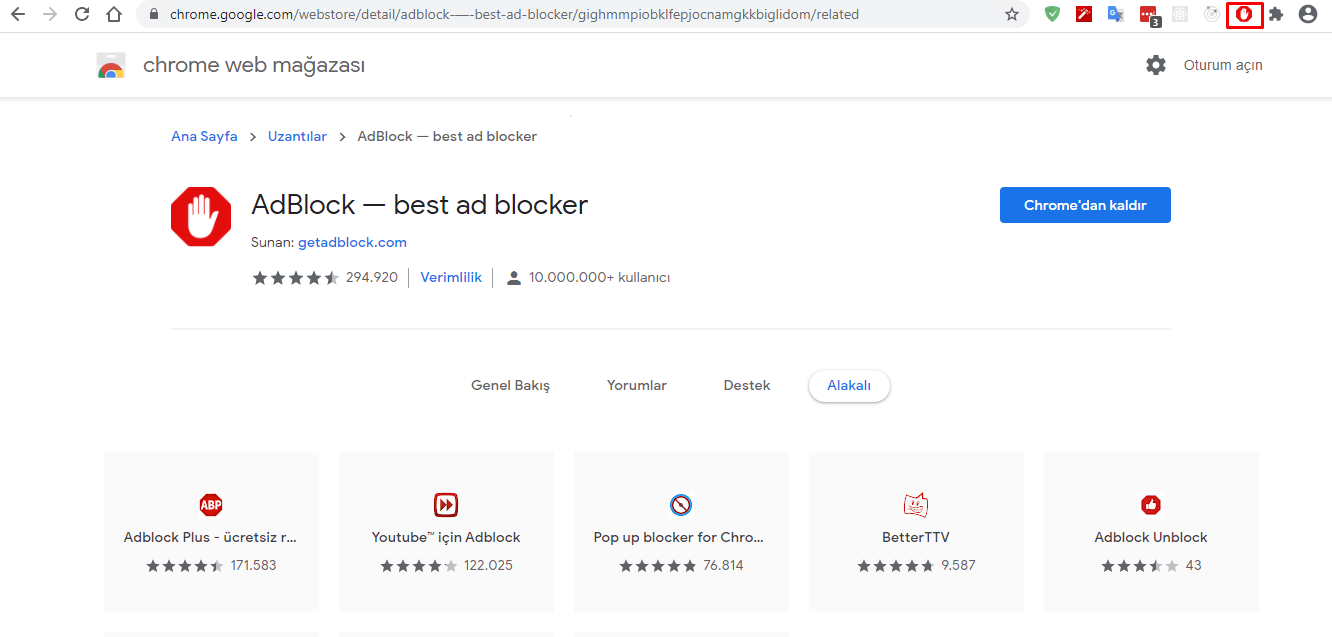Click the Youtube Adblock fast-forward icon

[x=446, y=504]
